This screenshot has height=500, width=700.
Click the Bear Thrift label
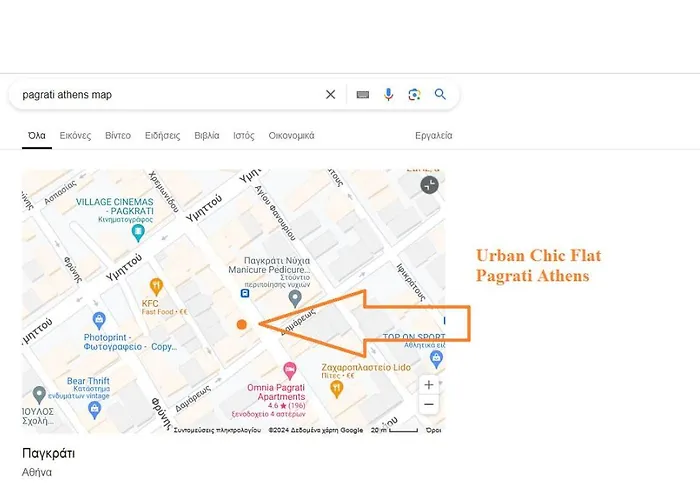coord(88,381)
